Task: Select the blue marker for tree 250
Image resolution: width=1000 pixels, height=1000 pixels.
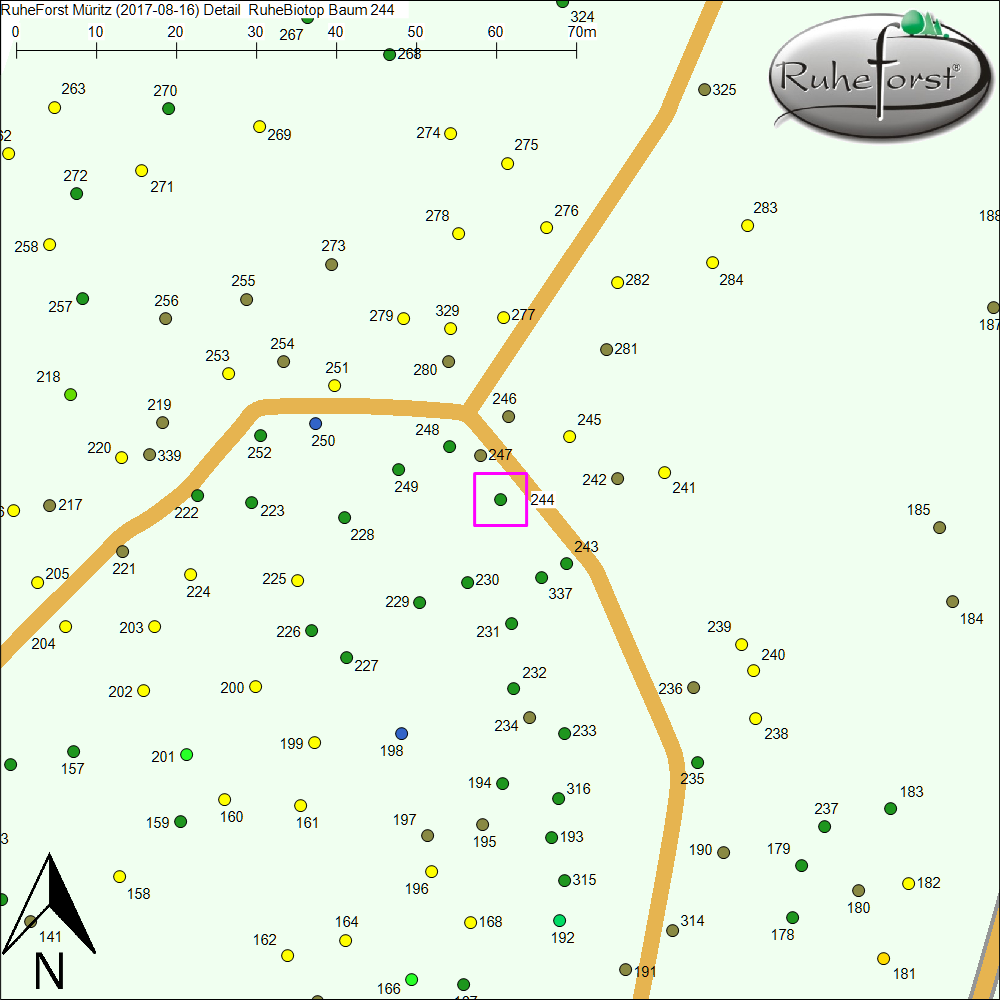Action: point(316,423)
